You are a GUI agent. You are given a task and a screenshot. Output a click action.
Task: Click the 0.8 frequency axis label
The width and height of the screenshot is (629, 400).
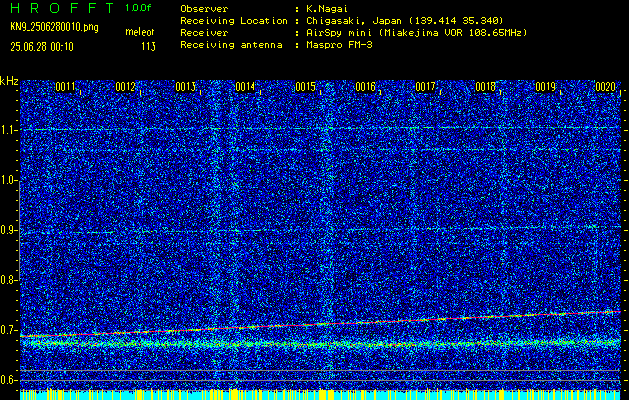8,280
